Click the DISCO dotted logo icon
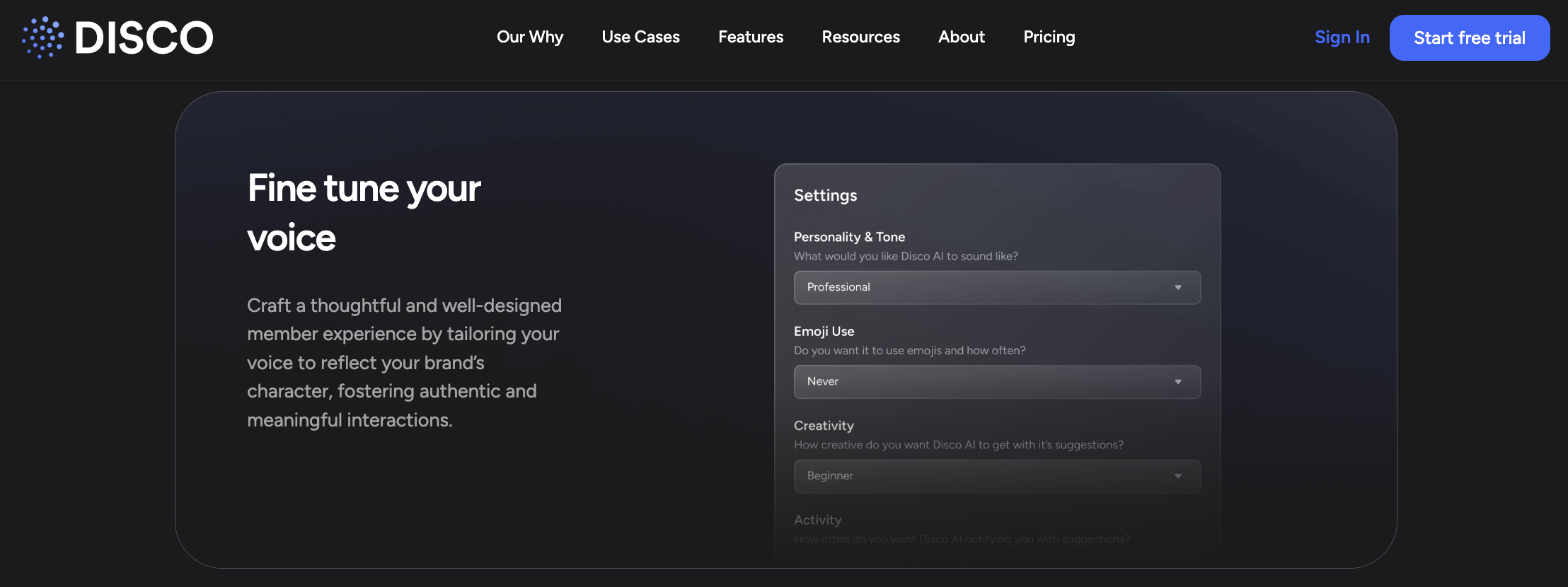 click(43, 37)
